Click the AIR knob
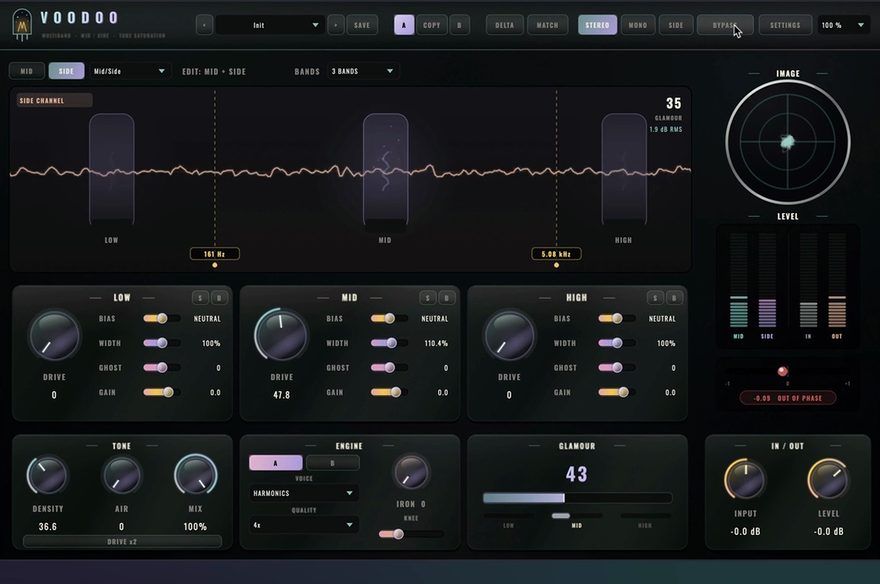 121,475
